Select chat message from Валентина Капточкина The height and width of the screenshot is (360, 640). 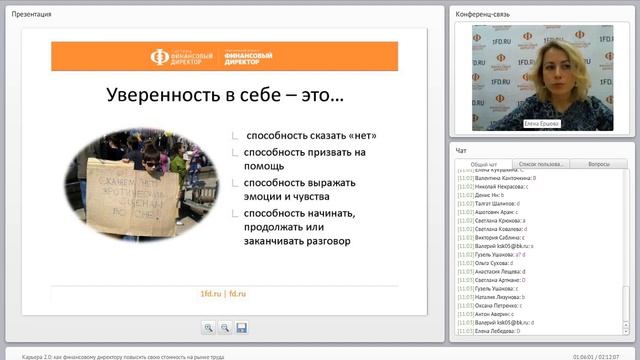(497, 178)
